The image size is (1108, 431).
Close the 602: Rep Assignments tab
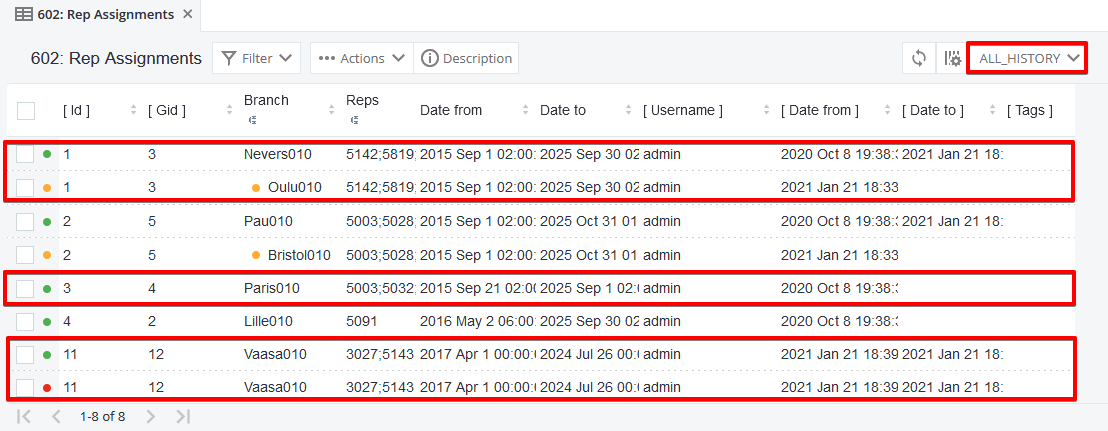coord(184,15)
